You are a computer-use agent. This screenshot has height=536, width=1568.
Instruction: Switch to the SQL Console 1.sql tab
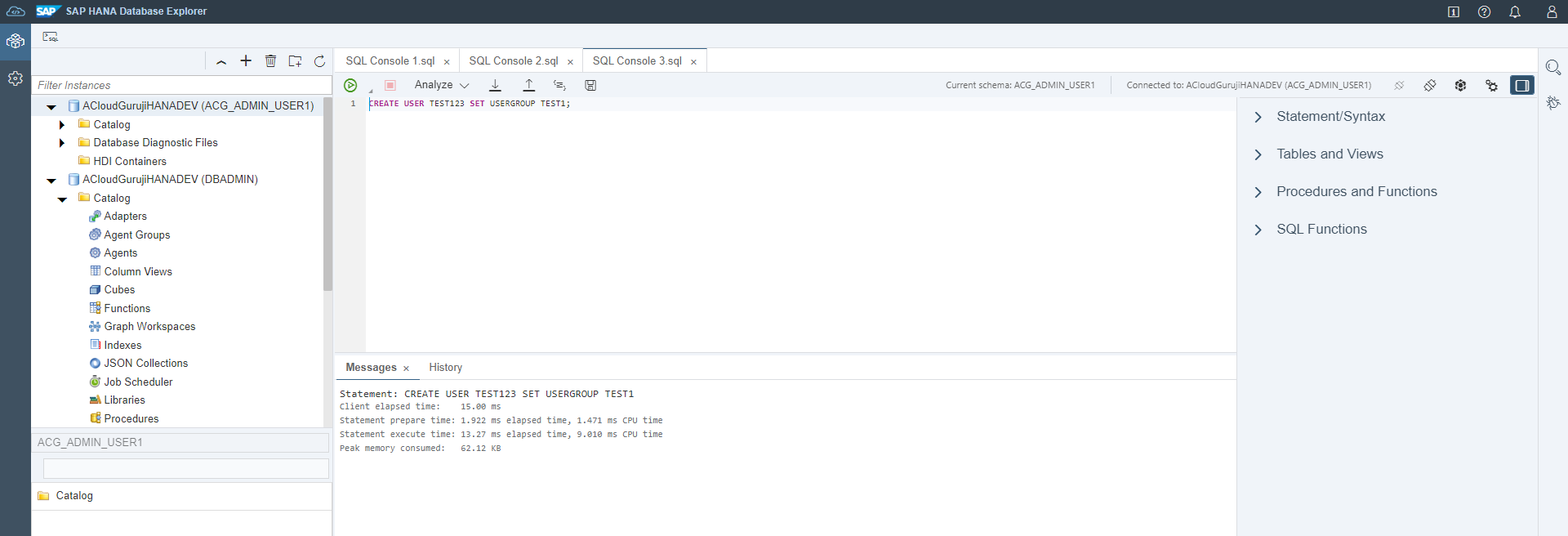[x=390, y=61]
